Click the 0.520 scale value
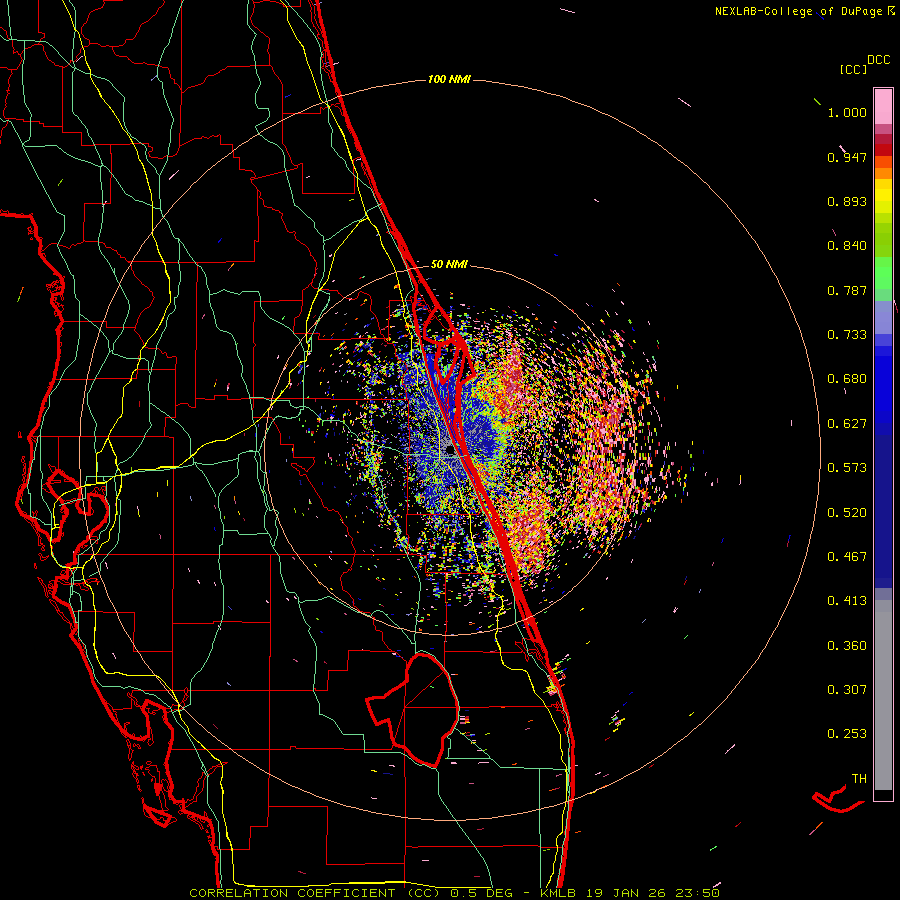This screenshot has width=900, height=900. pos(847,513)
